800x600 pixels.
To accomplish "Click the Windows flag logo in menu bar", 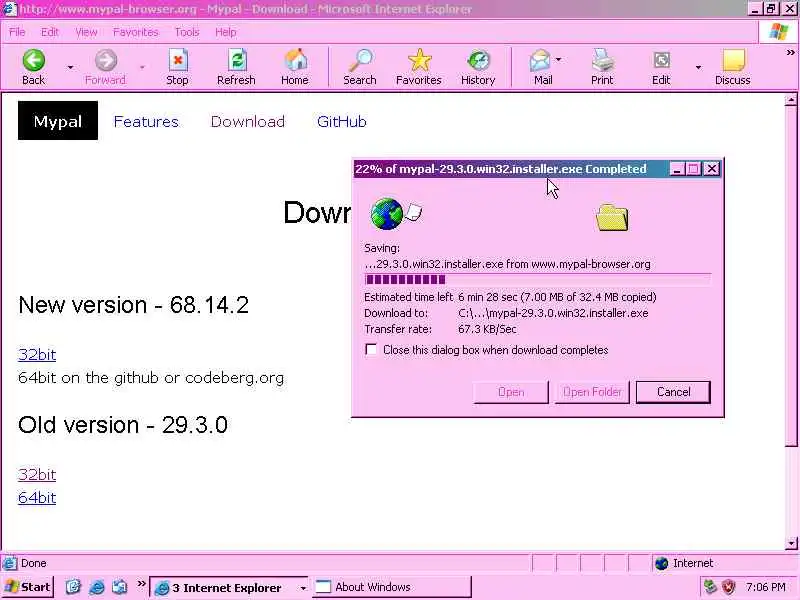I will [x=779, y=32].
